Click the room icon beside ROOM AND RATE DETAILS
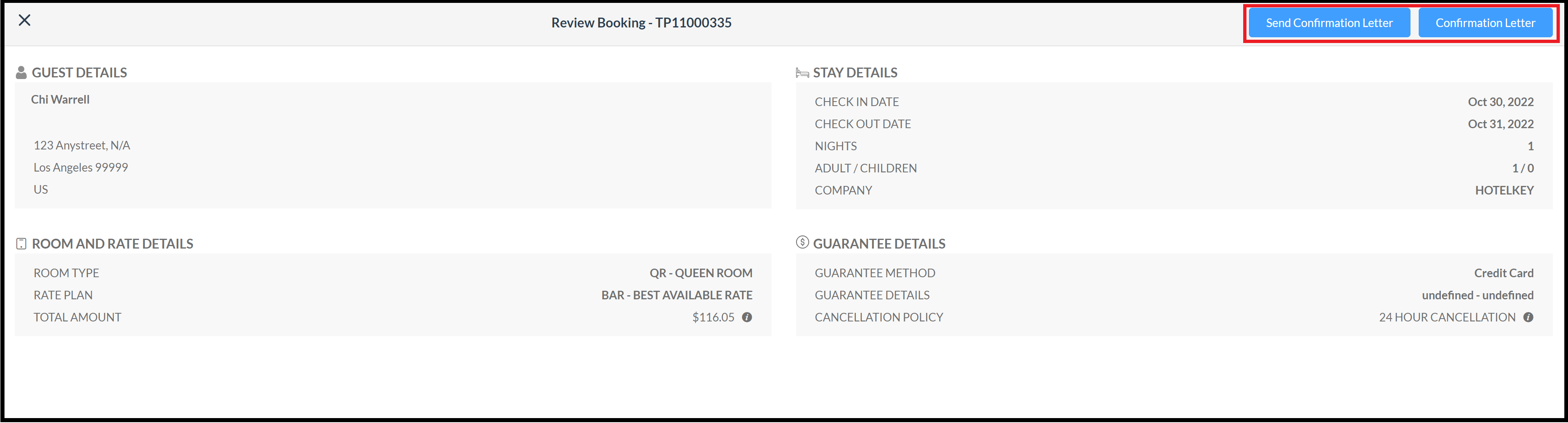The image size is (1568, 423). (21, 243)
